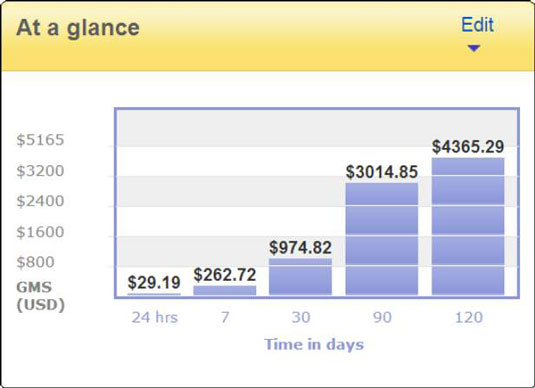The image size is (535, 388).
Task: Select the 24 hrs bar
Action: 154,294
